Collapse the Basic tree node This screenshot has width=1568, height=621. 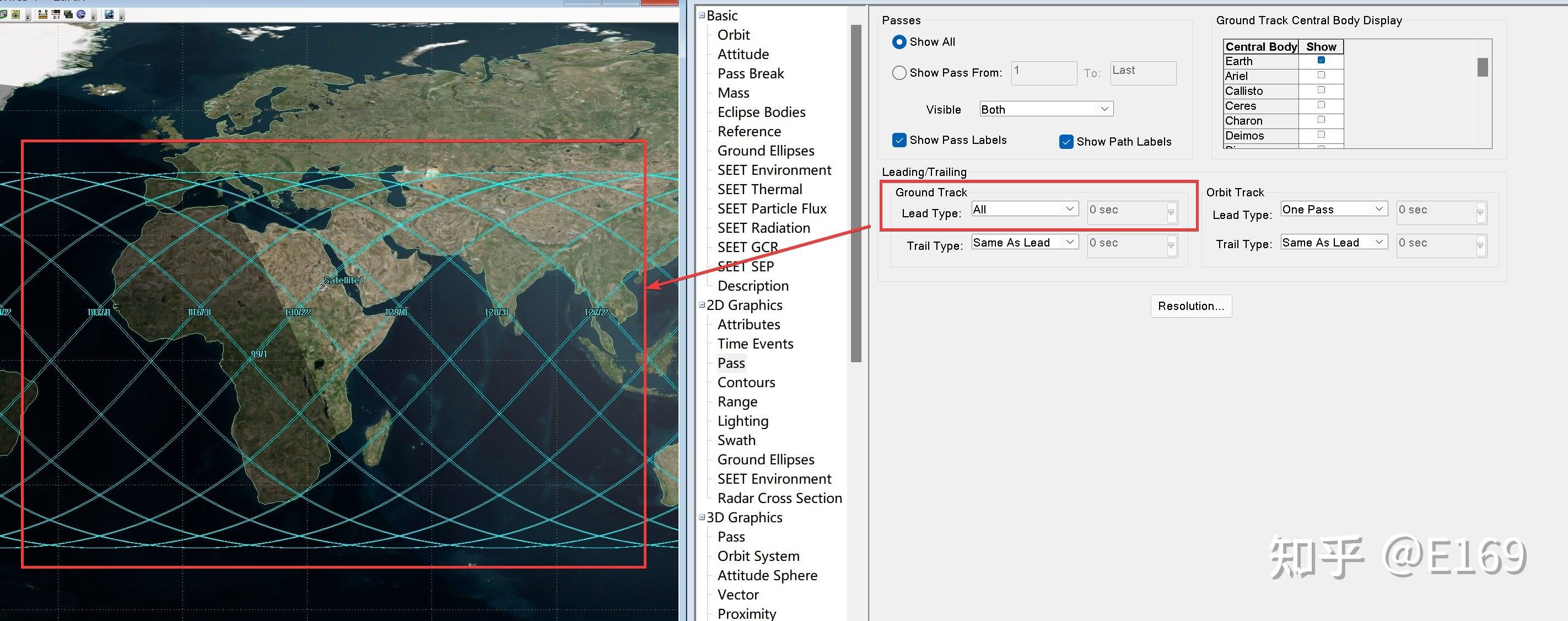coord(702,16)
